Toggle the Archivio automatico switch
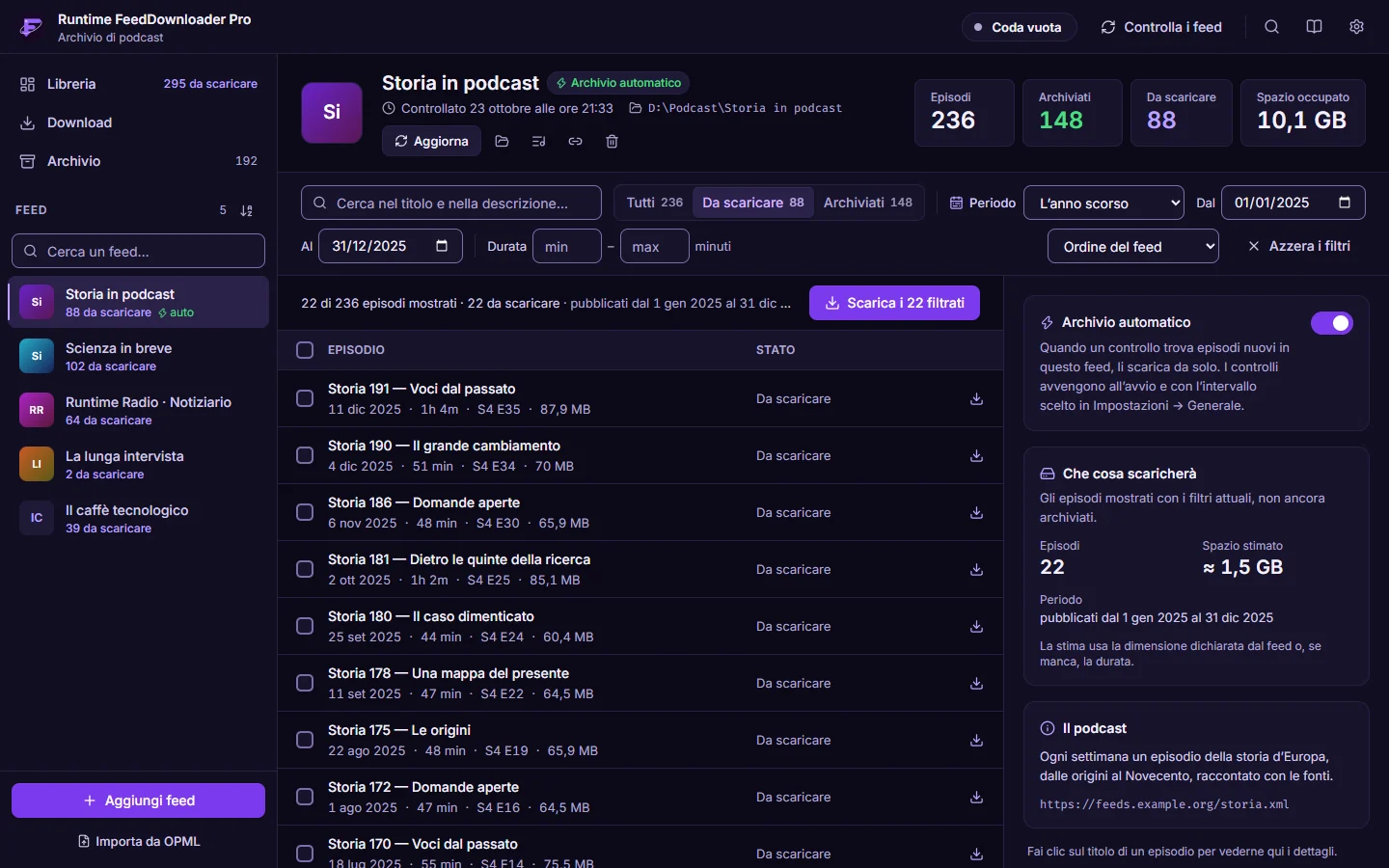 point(1331,323)
